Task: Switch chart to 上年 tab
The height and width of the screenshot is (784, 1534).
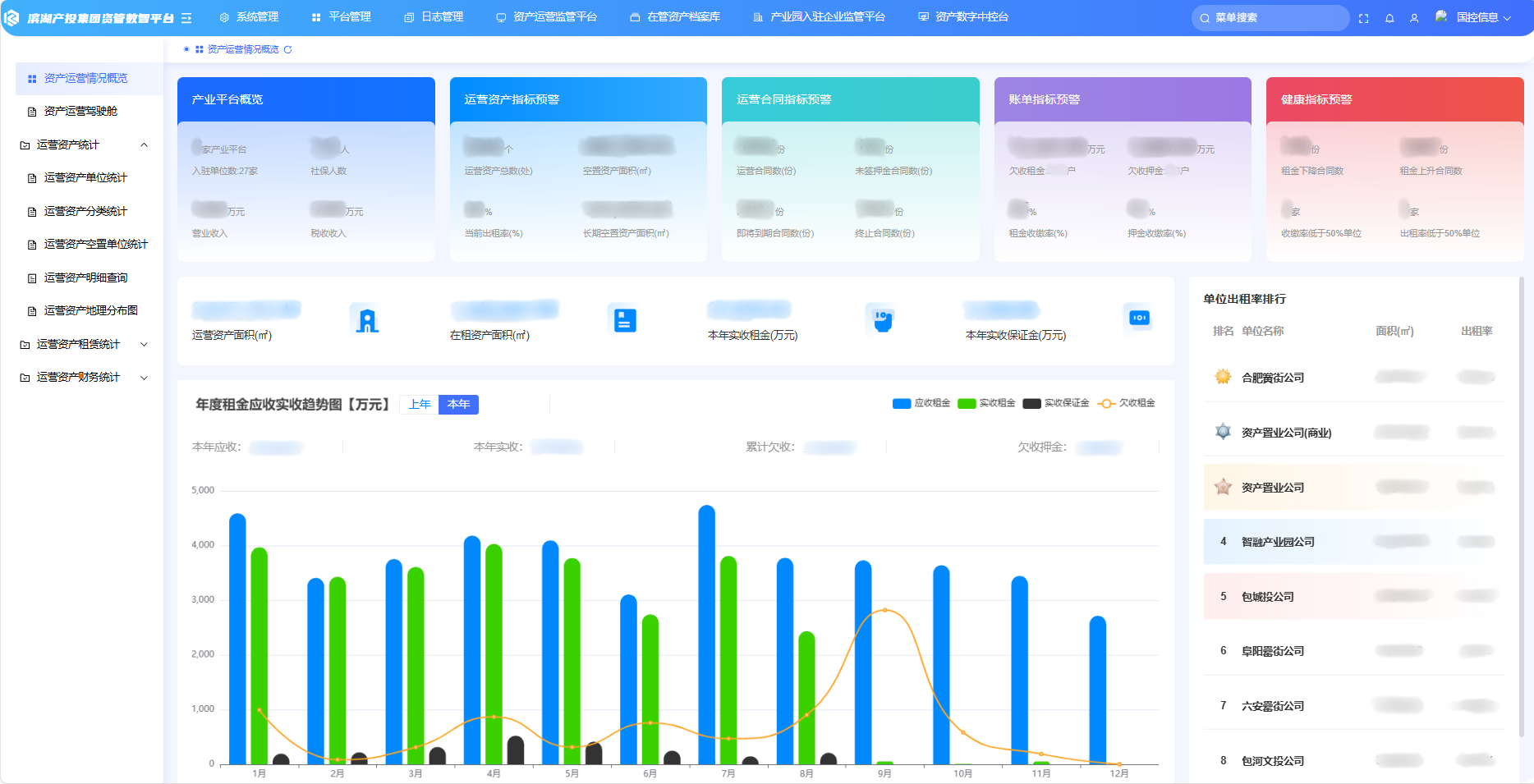Action: pos(420,405)
